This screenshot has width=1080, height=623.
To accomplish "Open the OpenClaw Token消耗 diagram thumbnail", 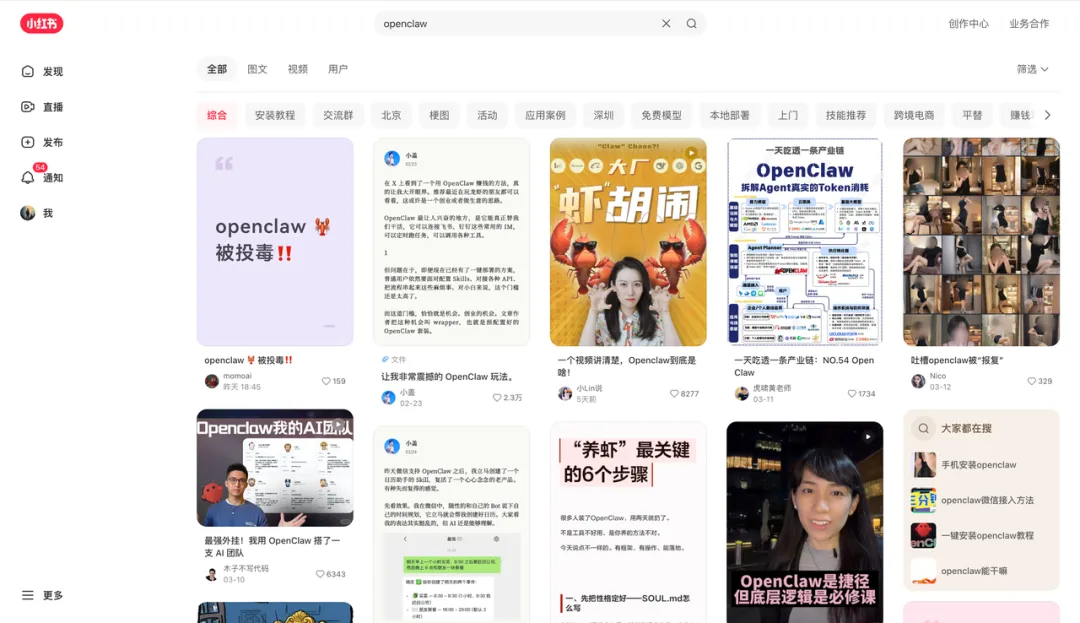I will pyautogui.click(x=804, y=242).
